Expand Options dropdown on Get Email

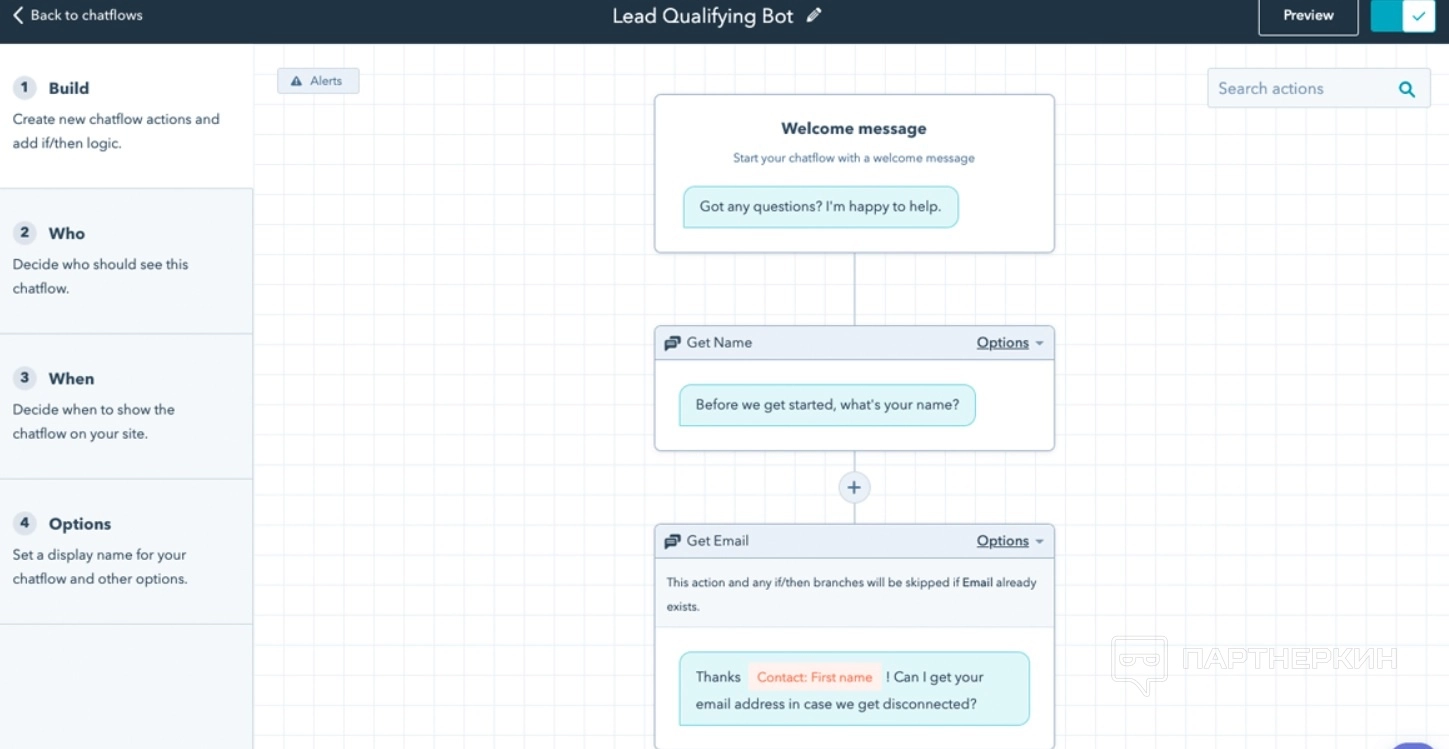(1010, 541)
